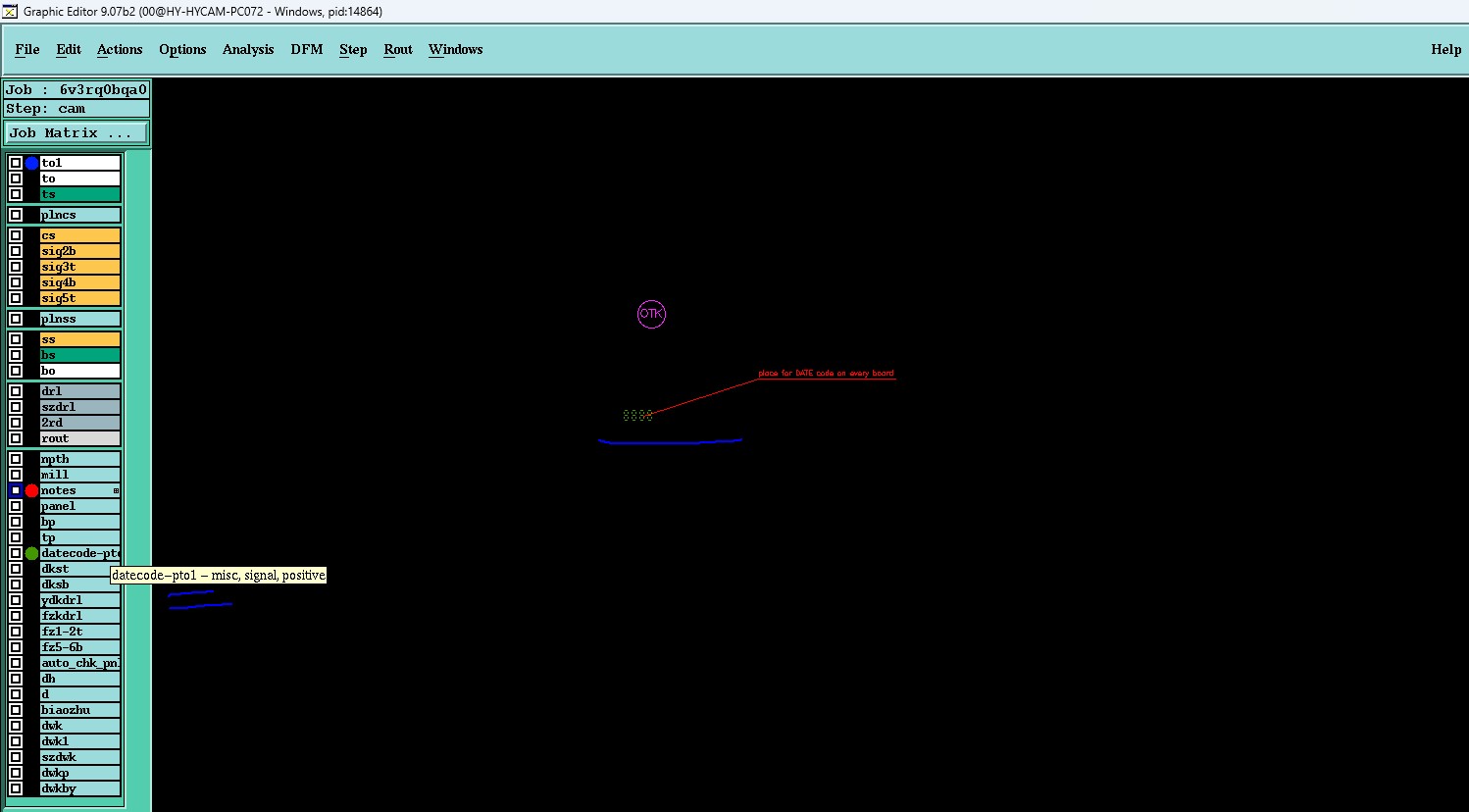This screenshot has width=1469, height=812.
Task: Select the 2rd layer name
Action: pyautogui.click(x=80, y=423)
